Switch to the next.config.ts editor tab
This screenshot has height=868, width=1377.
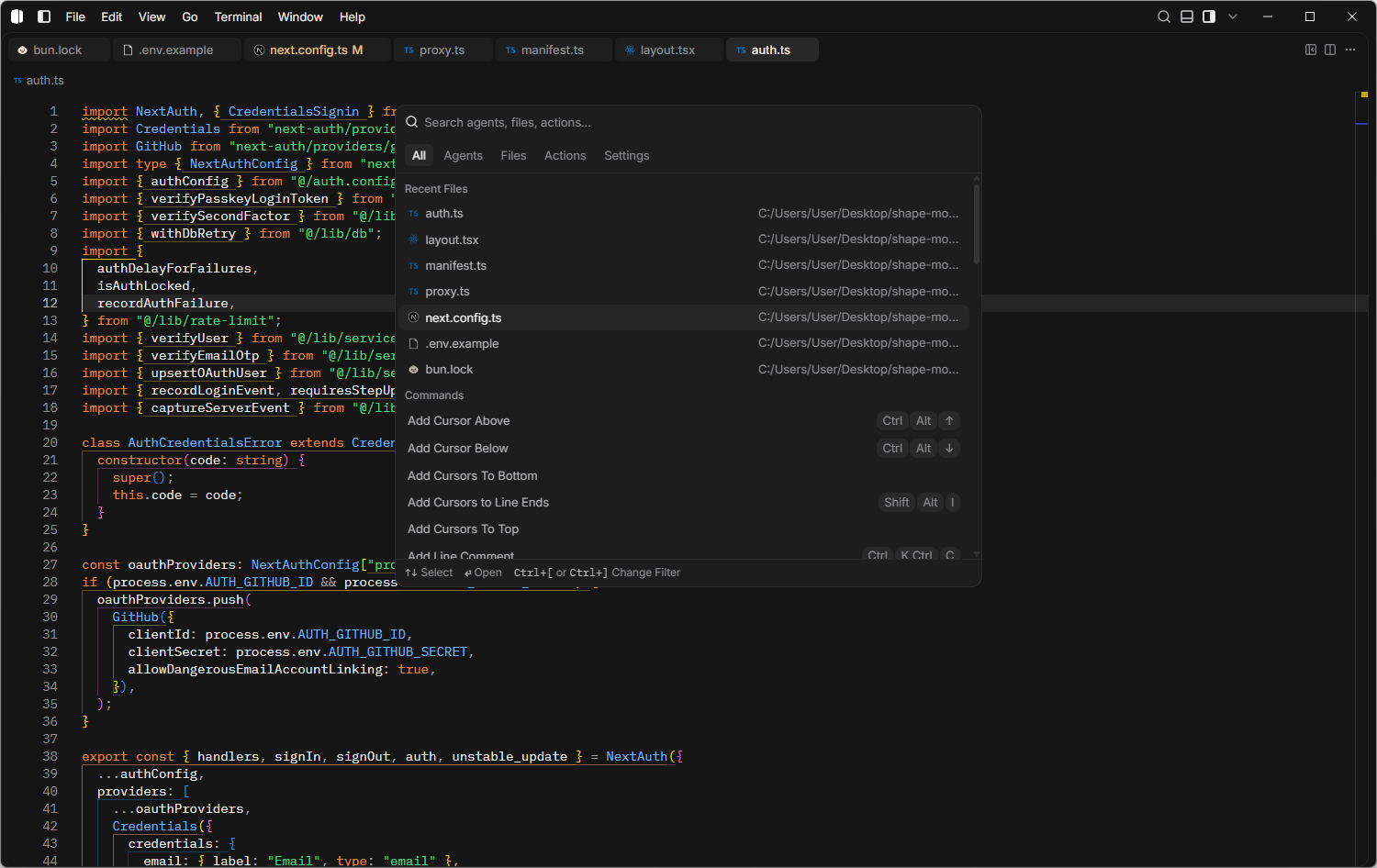pyautogui.click(x=317, y=50)
